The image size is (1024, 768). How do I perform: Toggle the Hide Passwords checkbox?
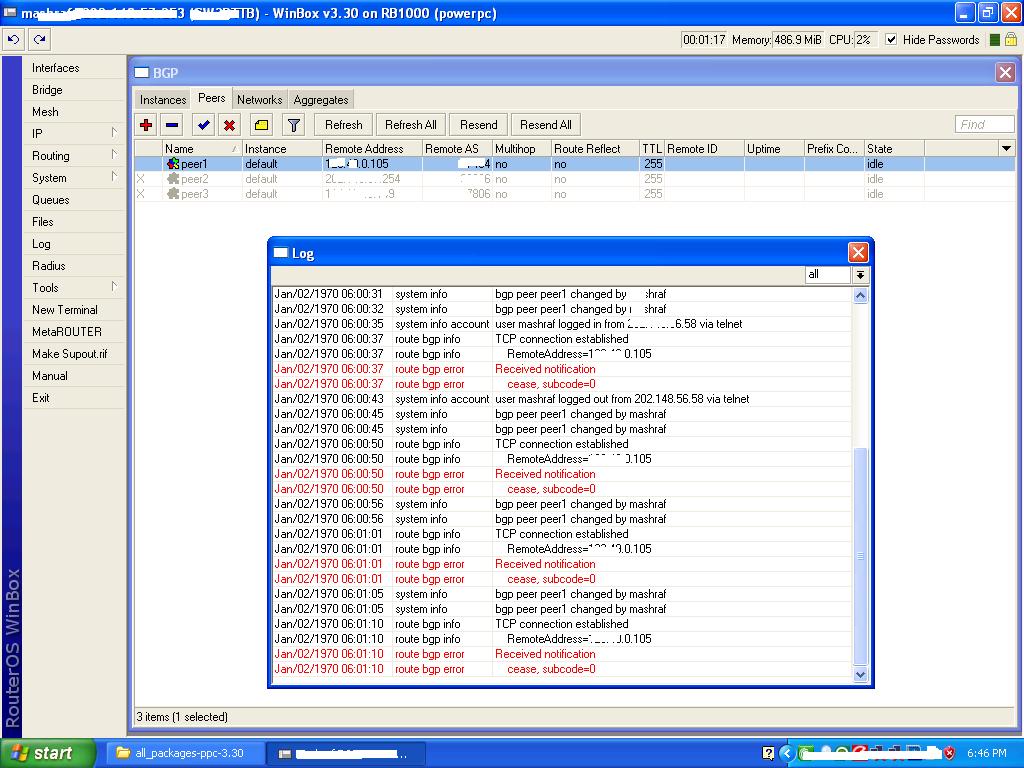(x=891, y=40)
